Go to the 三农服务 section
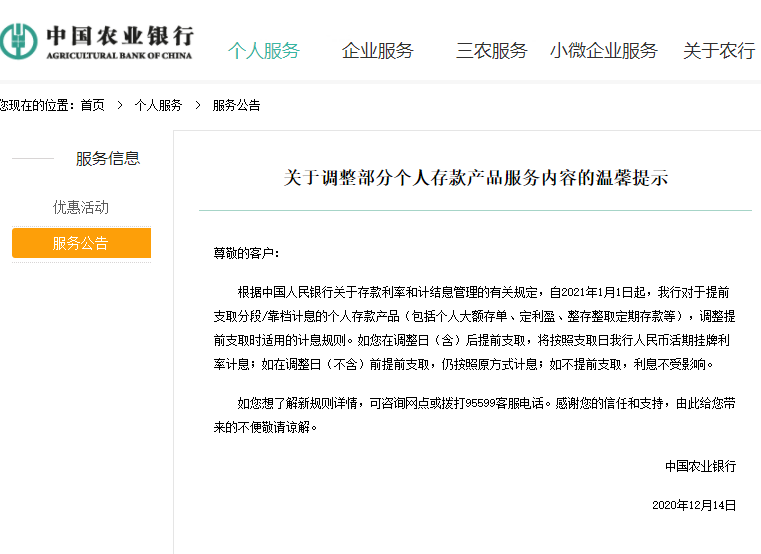The width and height of the screenshot is (761, 554). (491, 51)
